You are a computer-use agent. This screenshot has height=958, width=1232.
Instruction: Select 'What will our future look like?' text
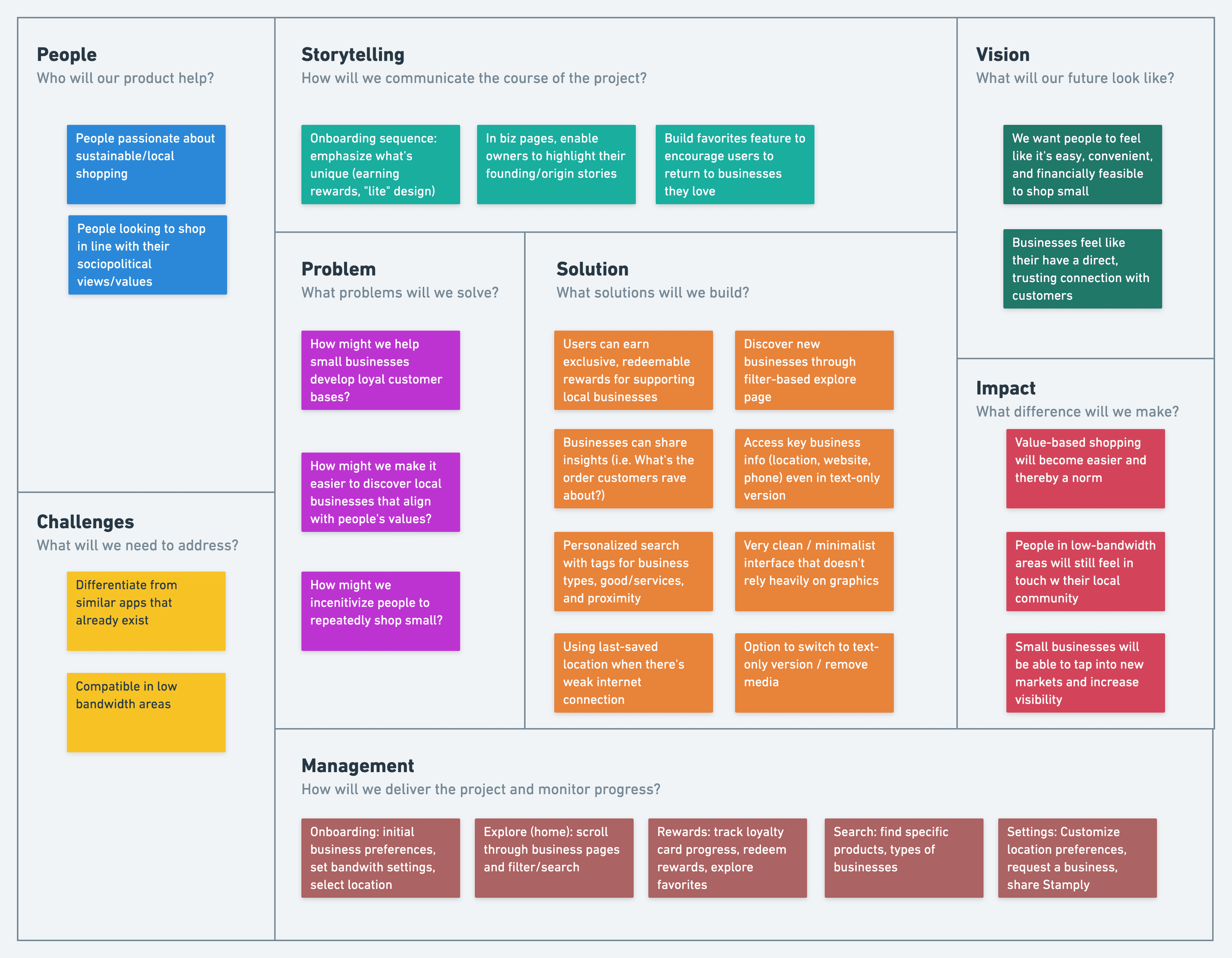[1075, 78]
